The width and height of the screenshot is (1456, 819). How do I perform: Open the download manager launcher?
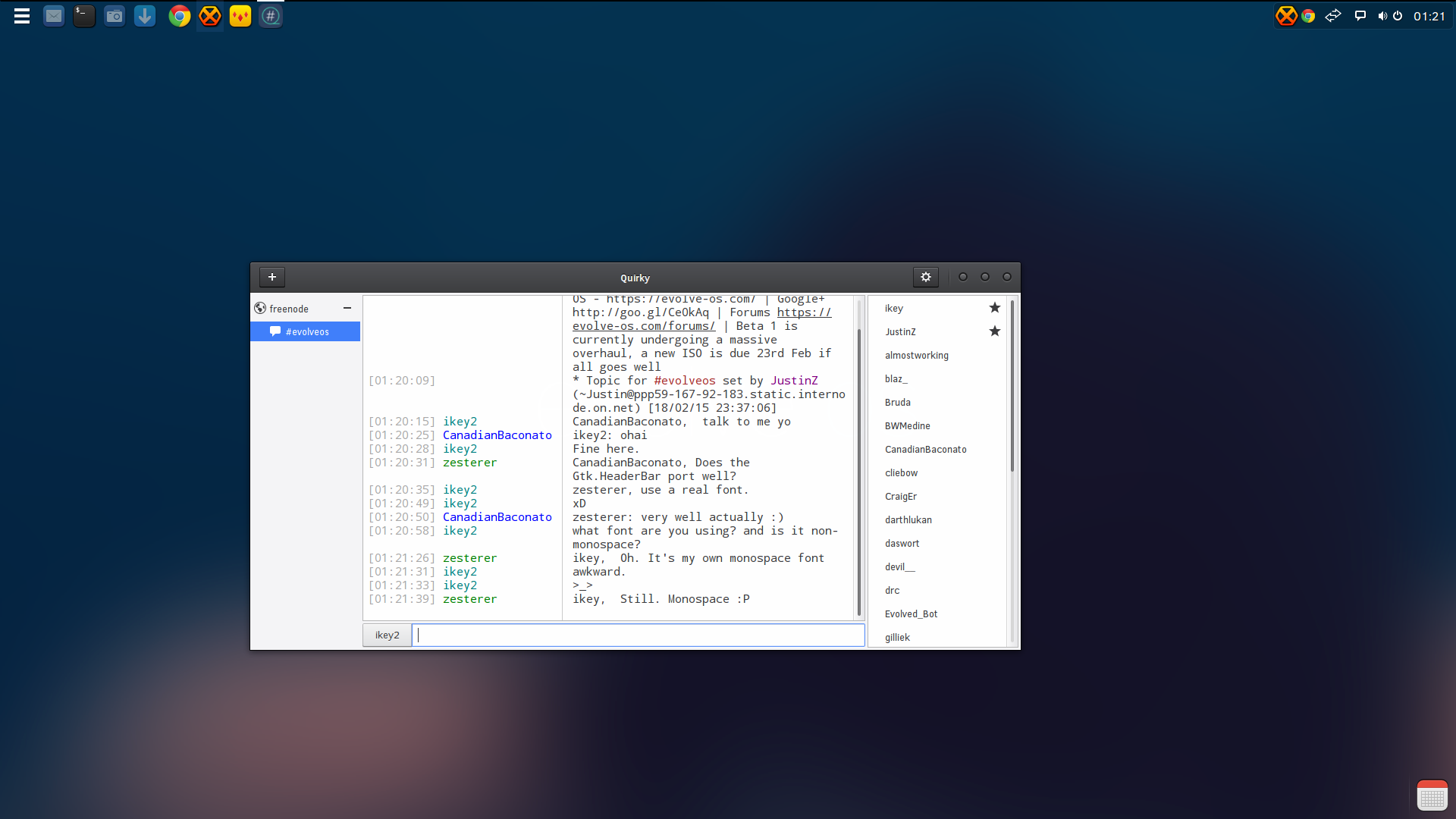144,16
